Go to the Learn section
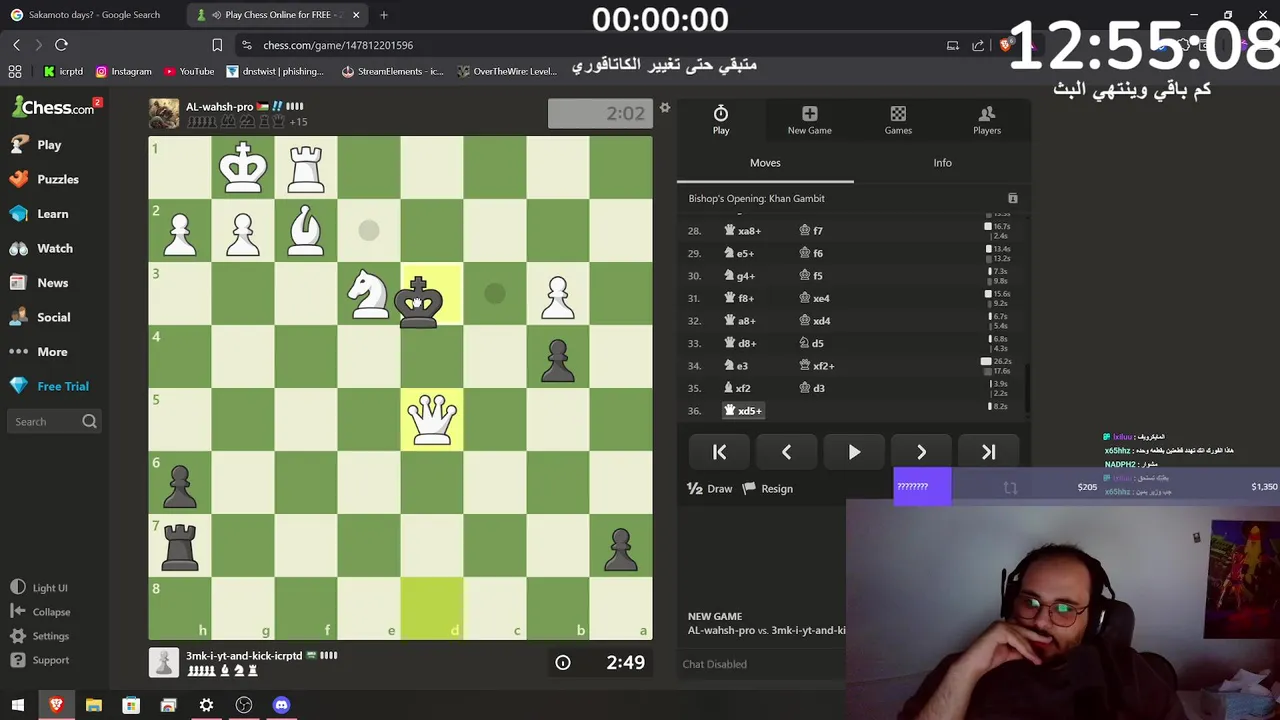 tap(39, 214)
